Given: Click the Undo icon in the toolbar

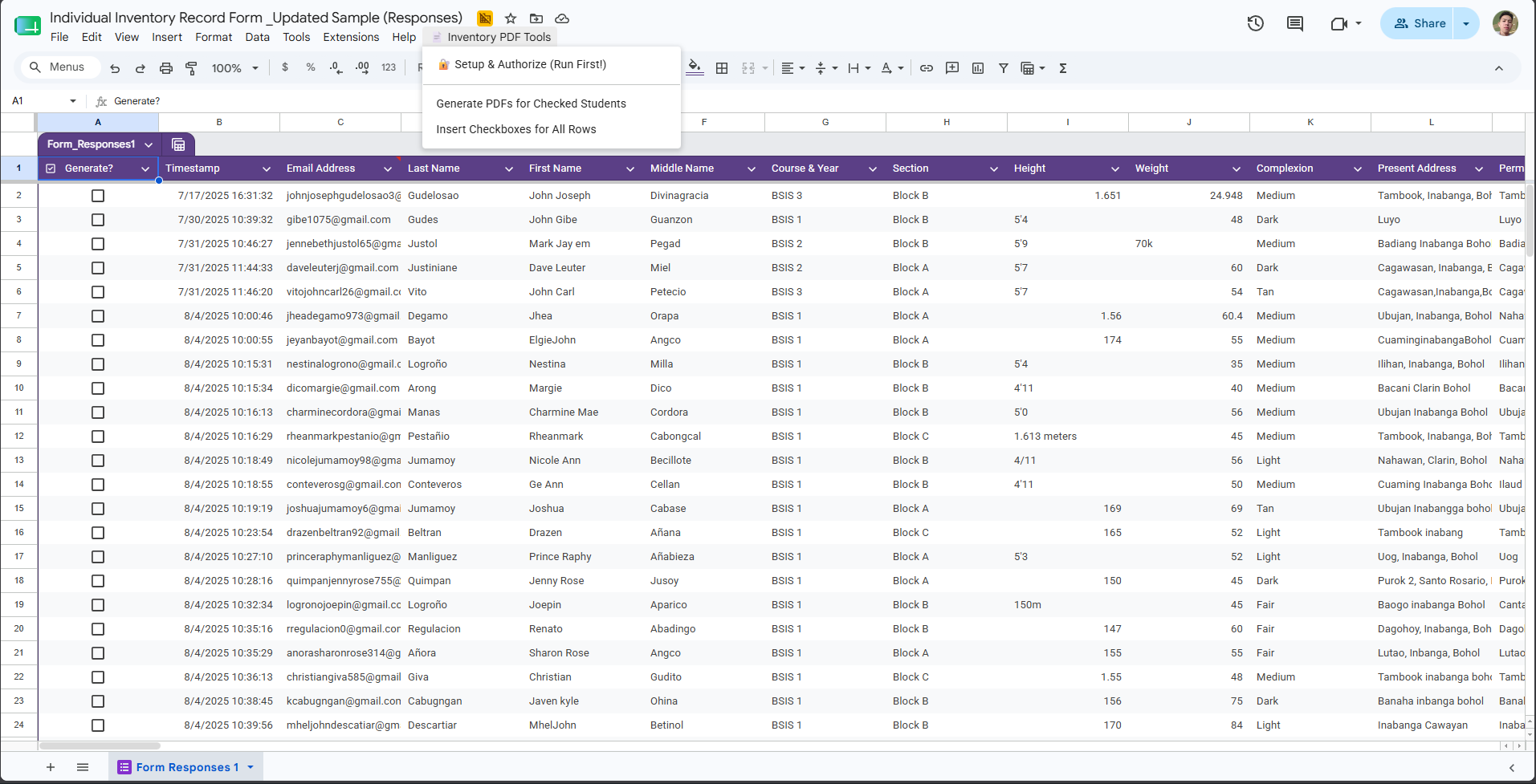Looking at the screenshot, I should (x=115, y=68).
